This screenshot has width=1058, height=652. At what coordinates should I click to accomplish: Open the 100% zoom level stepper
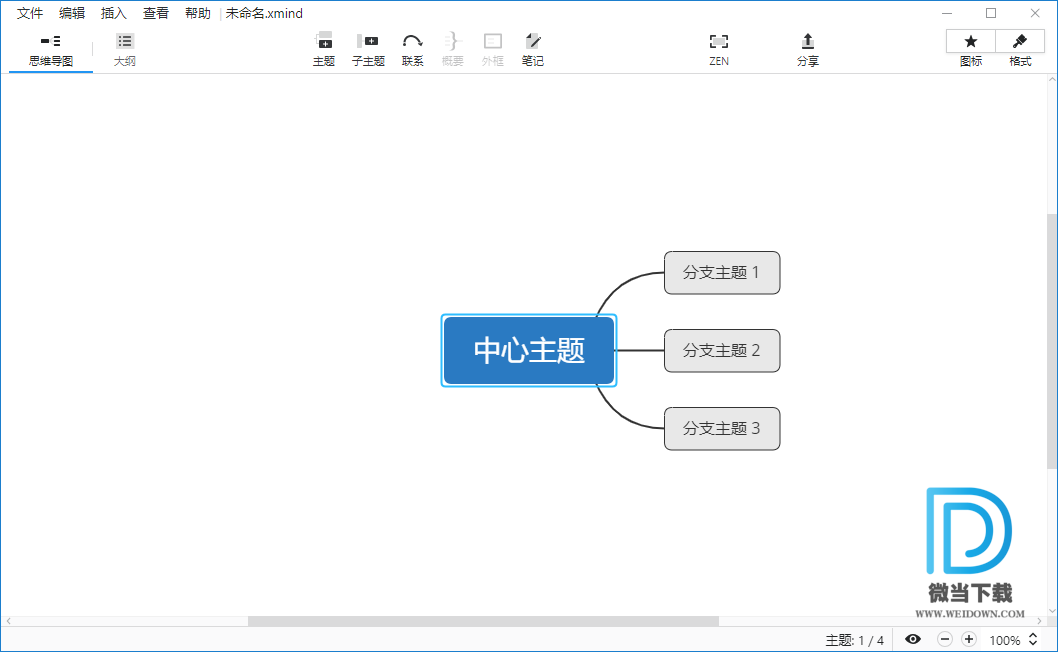click(1032, 639)
